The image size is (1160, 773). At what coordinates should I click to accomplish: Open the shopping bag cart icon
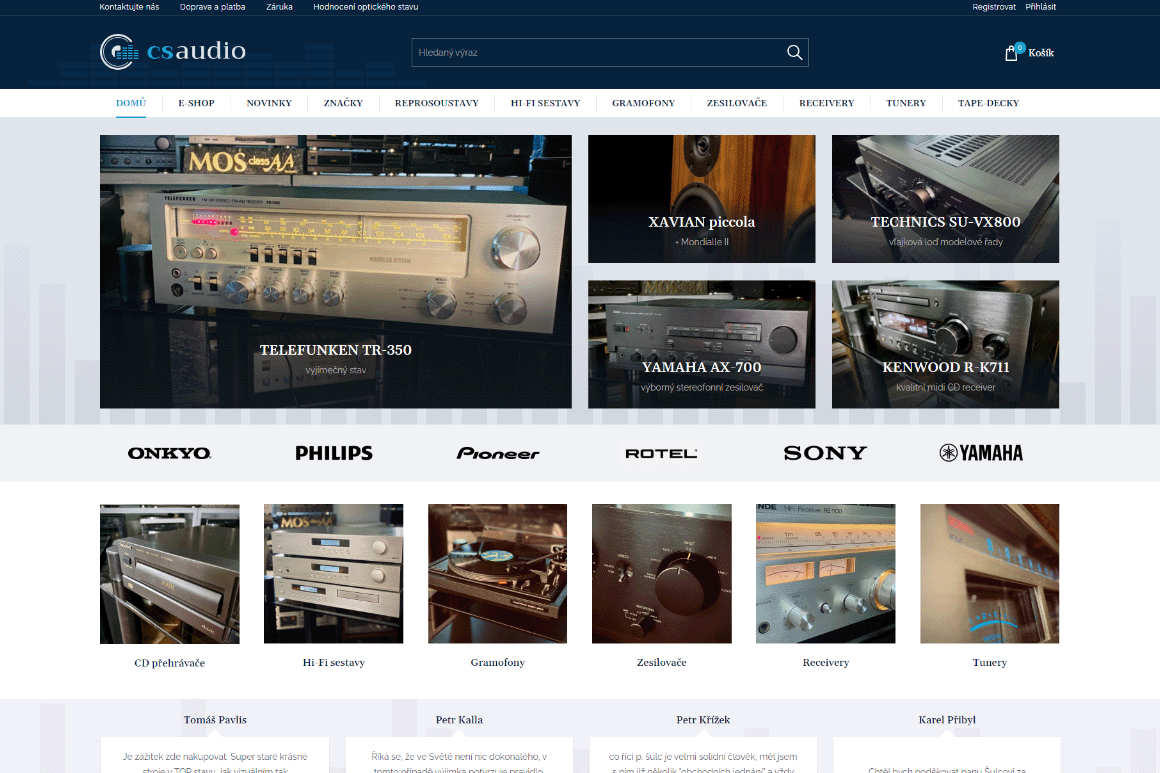1011,53
